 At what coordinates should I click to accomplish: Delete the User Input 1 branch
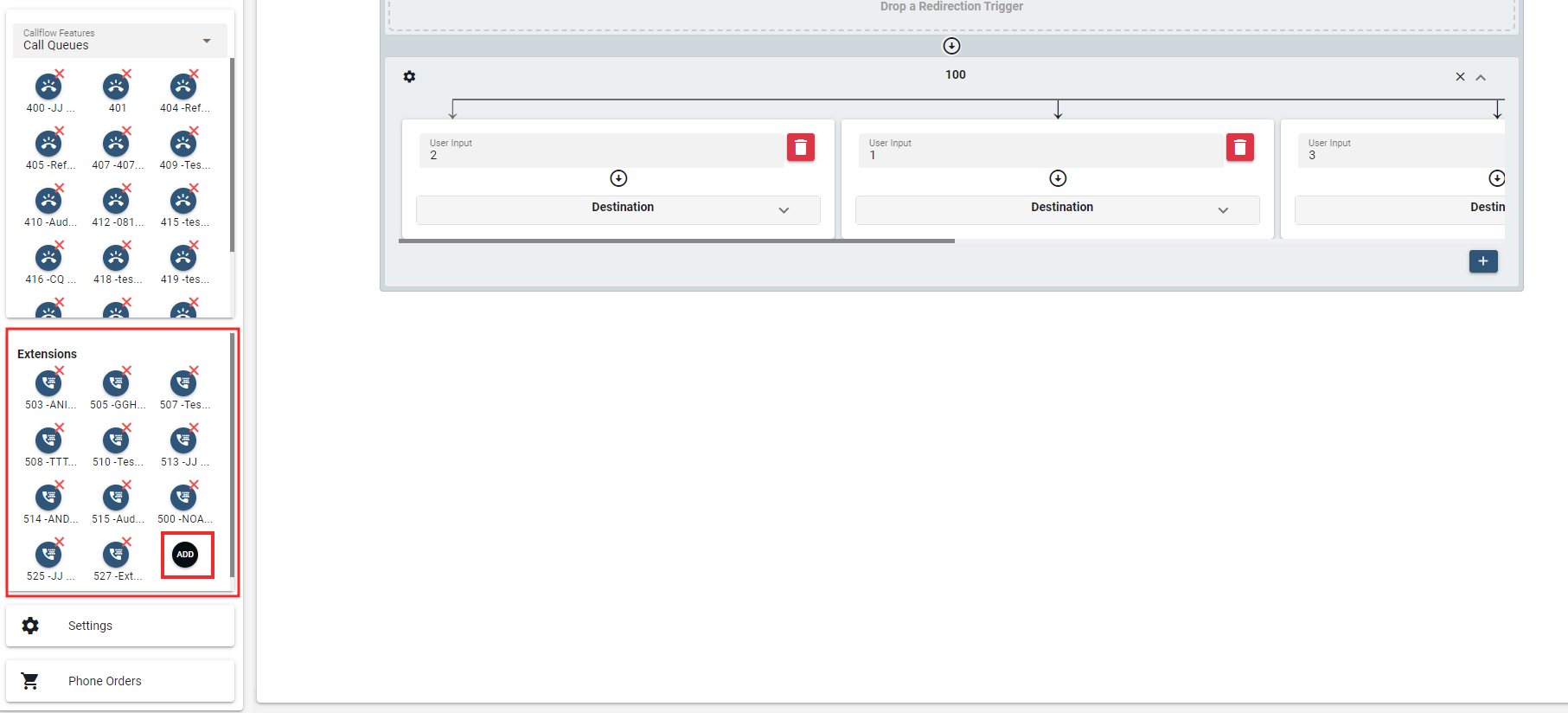1239,148
